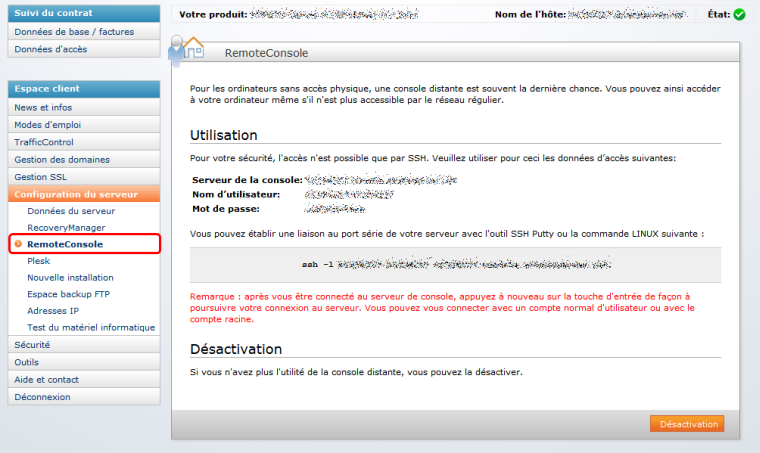Image resolution: width=760 pixels, height=453 pixels.
Task: Open Nouvelle installation page
Action: coord(70,277)
